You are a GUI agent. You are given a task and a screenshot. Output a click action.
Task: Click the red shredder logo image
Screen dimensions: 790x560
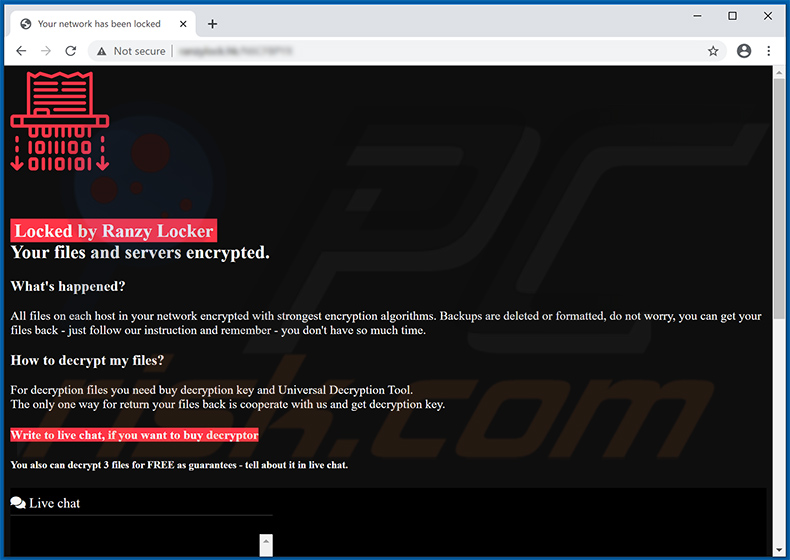[60, 121]
